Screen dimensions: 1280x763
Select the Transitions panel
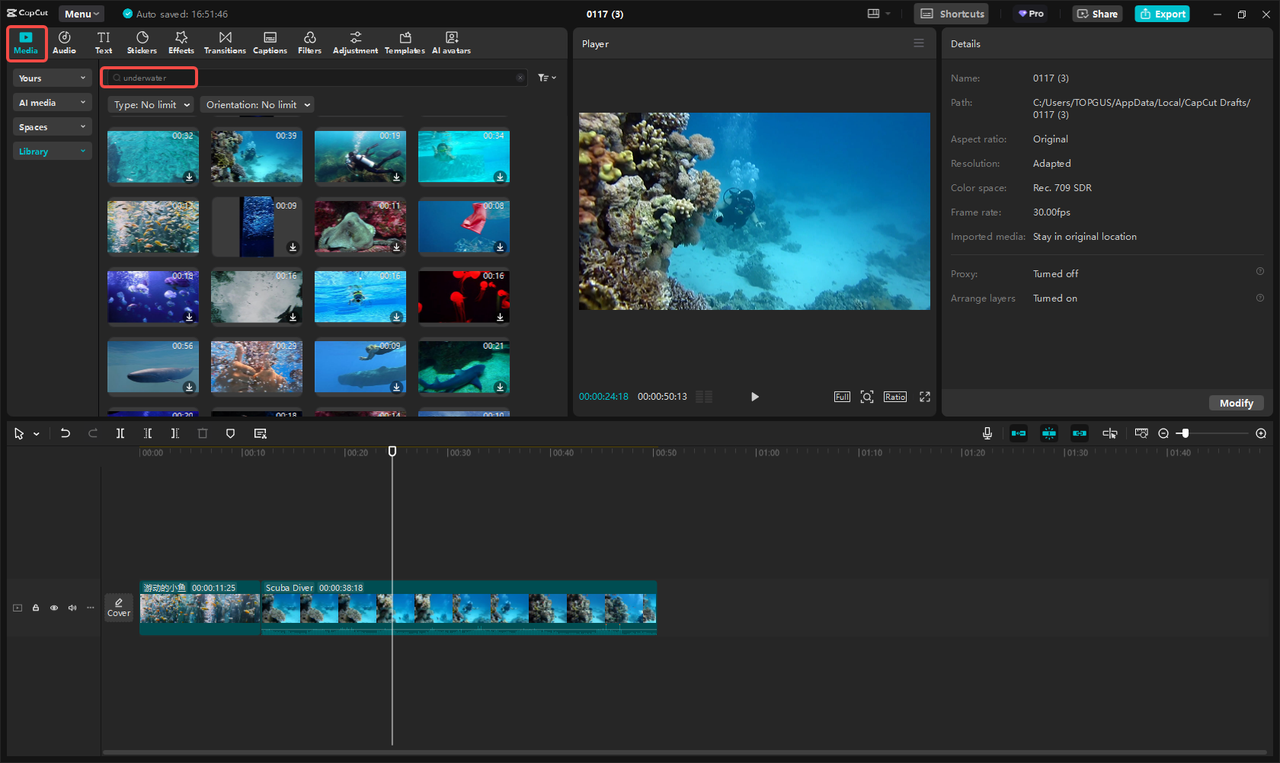tap(224, 42)
